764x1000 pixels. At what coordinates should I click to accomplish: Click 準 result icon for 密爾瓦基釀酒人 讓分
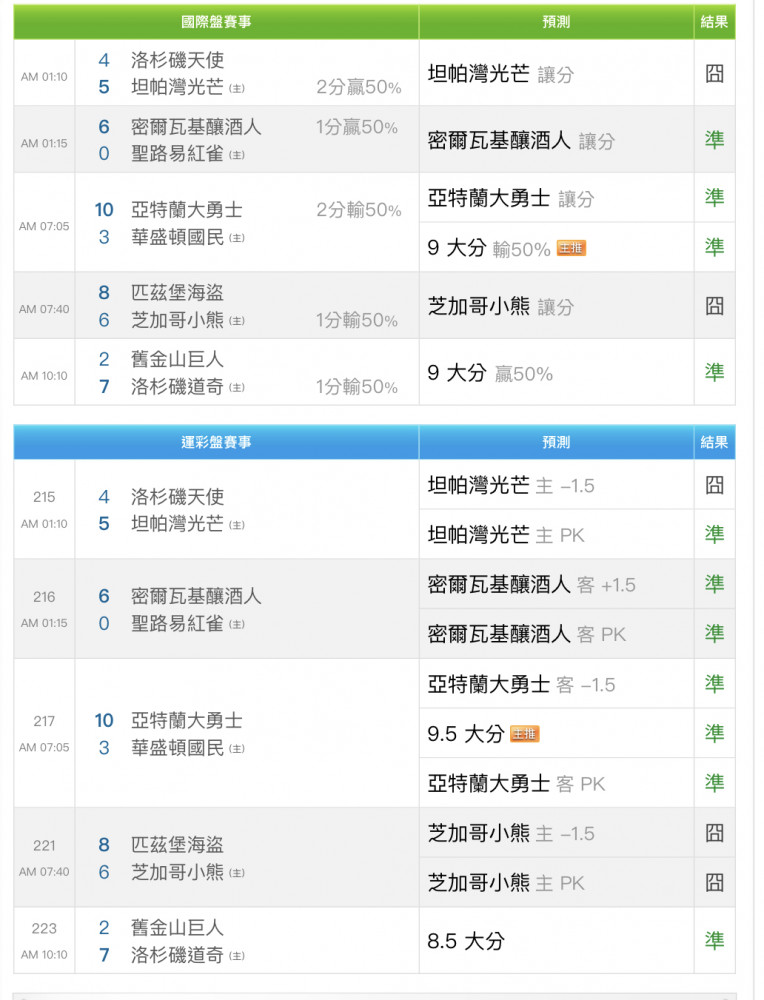click(x=714, y=140)
